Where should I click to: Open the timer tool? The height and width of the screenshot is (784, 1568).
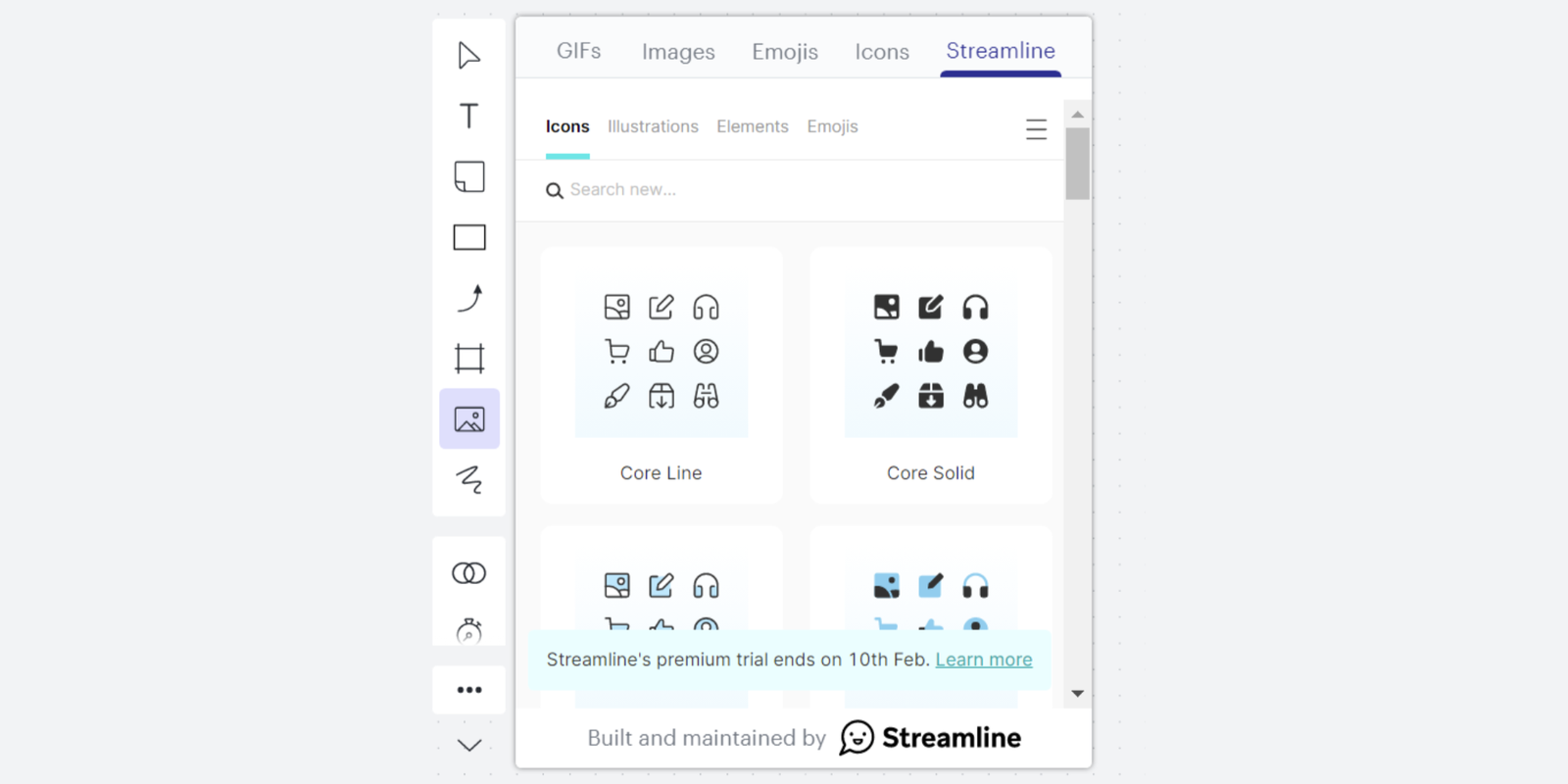(x=469, y=630)
